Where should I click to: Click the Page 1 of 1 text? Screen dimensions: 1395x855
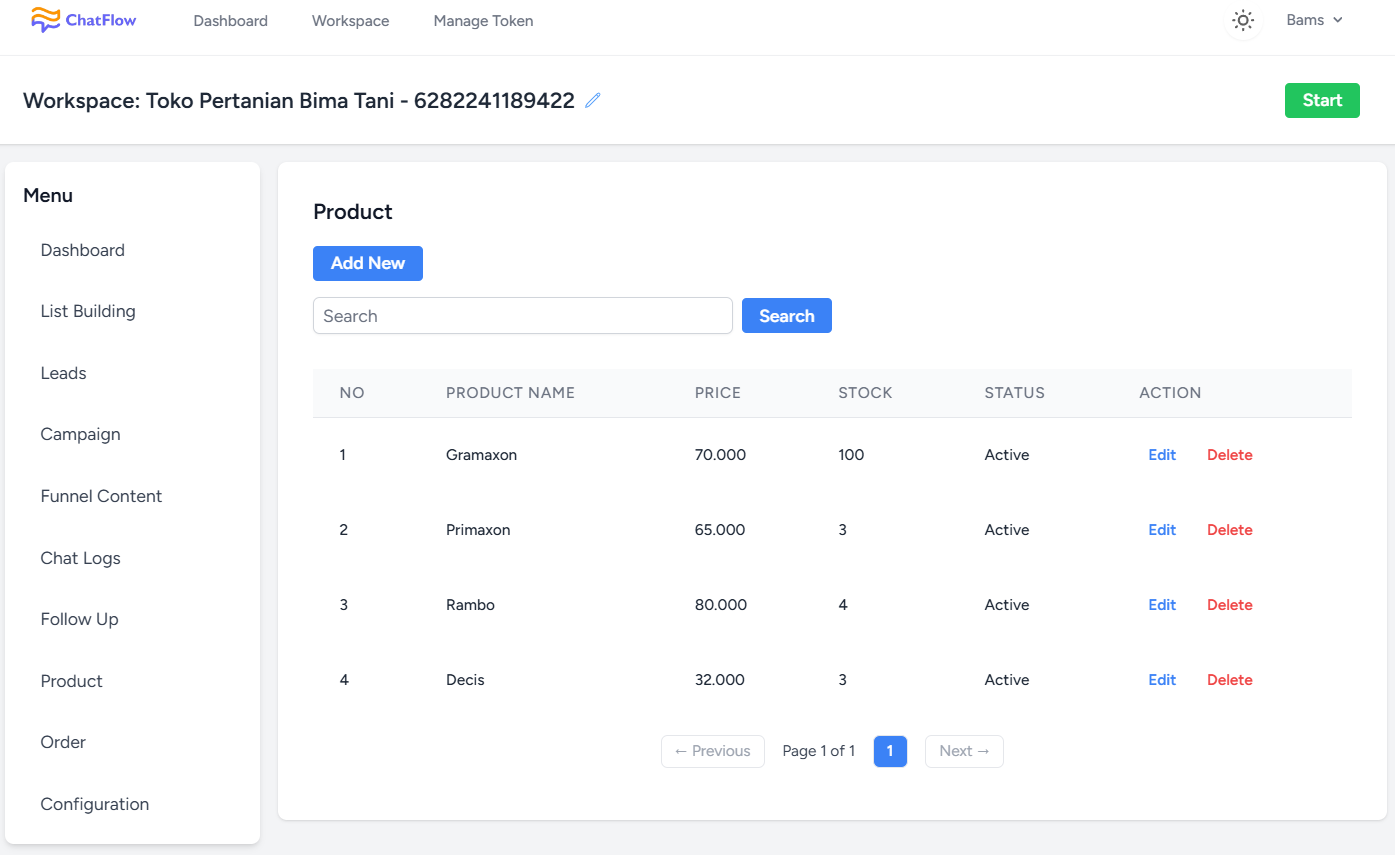tap(819, 751)
